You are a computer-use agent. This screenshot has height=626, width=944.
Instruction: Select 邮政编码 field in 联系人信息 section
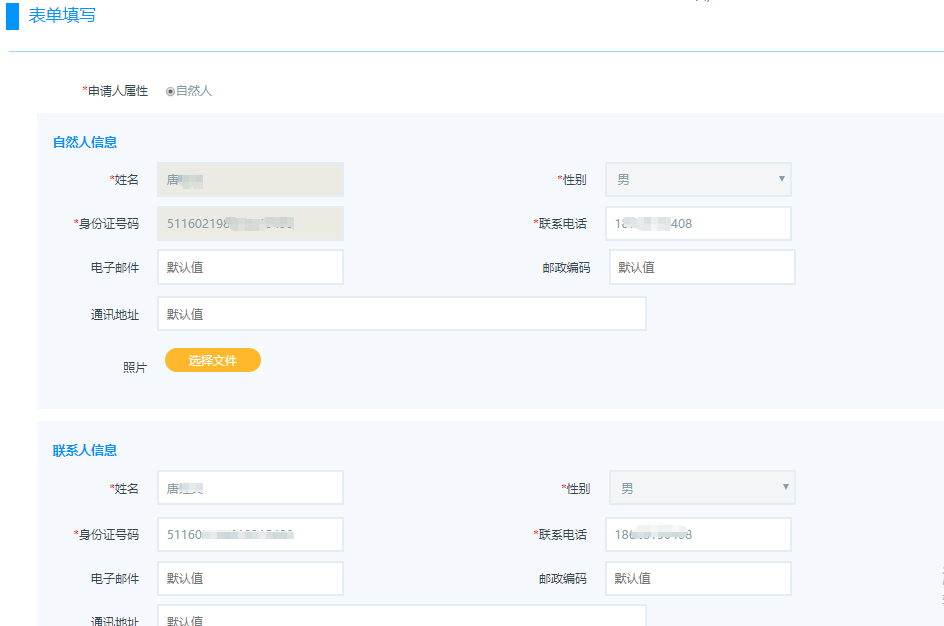coord(698,578)
